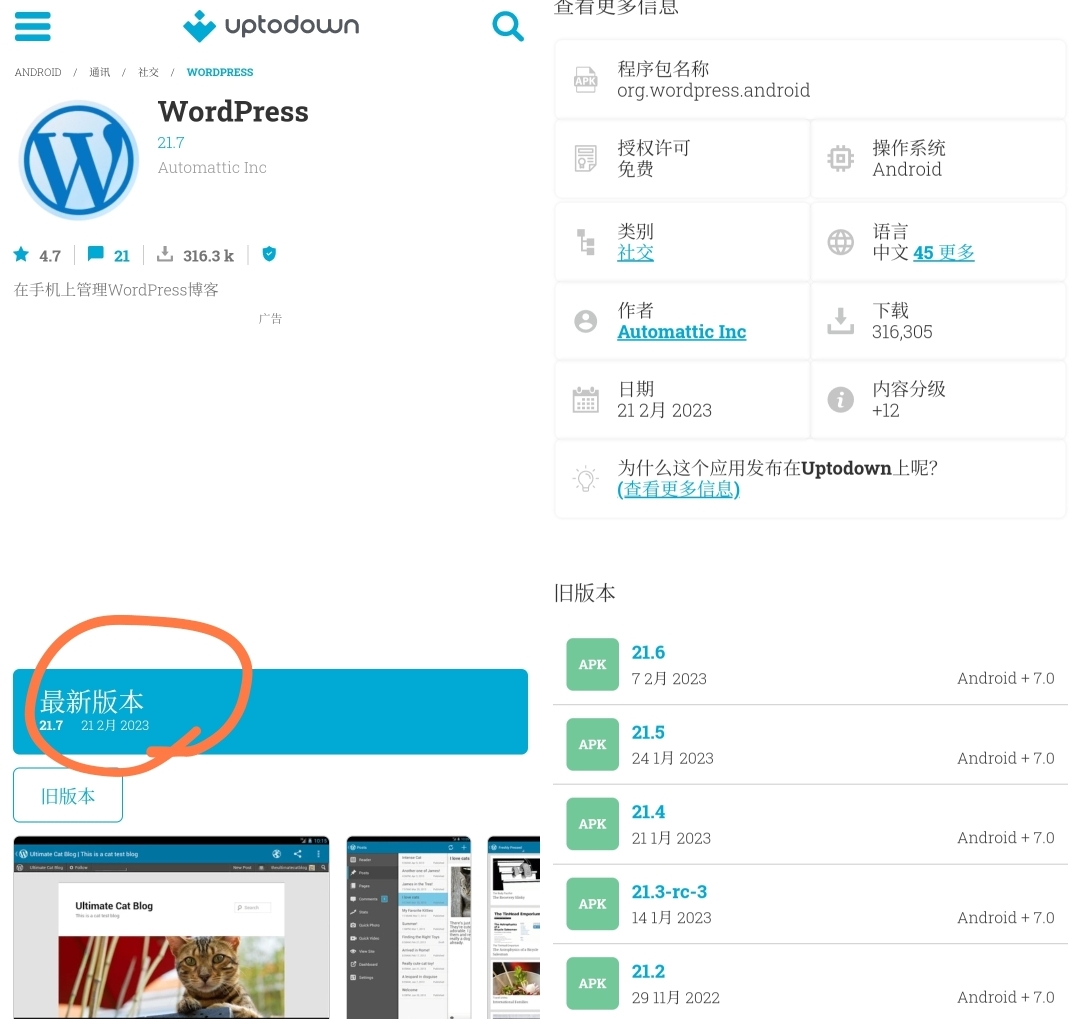Click the category tree icon beside 类别

tap(585, 242)
